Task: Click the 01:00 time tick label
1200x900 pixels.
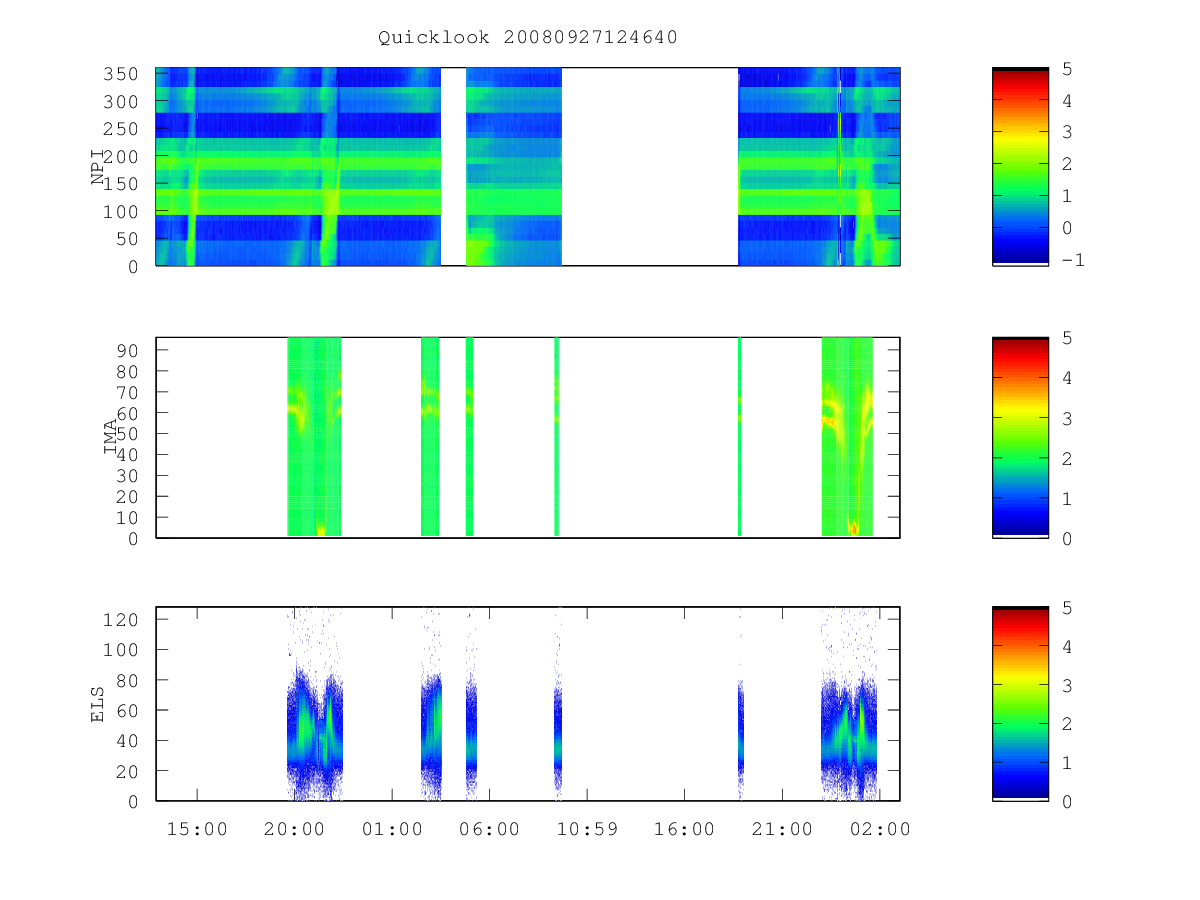Action: (392, 829)
